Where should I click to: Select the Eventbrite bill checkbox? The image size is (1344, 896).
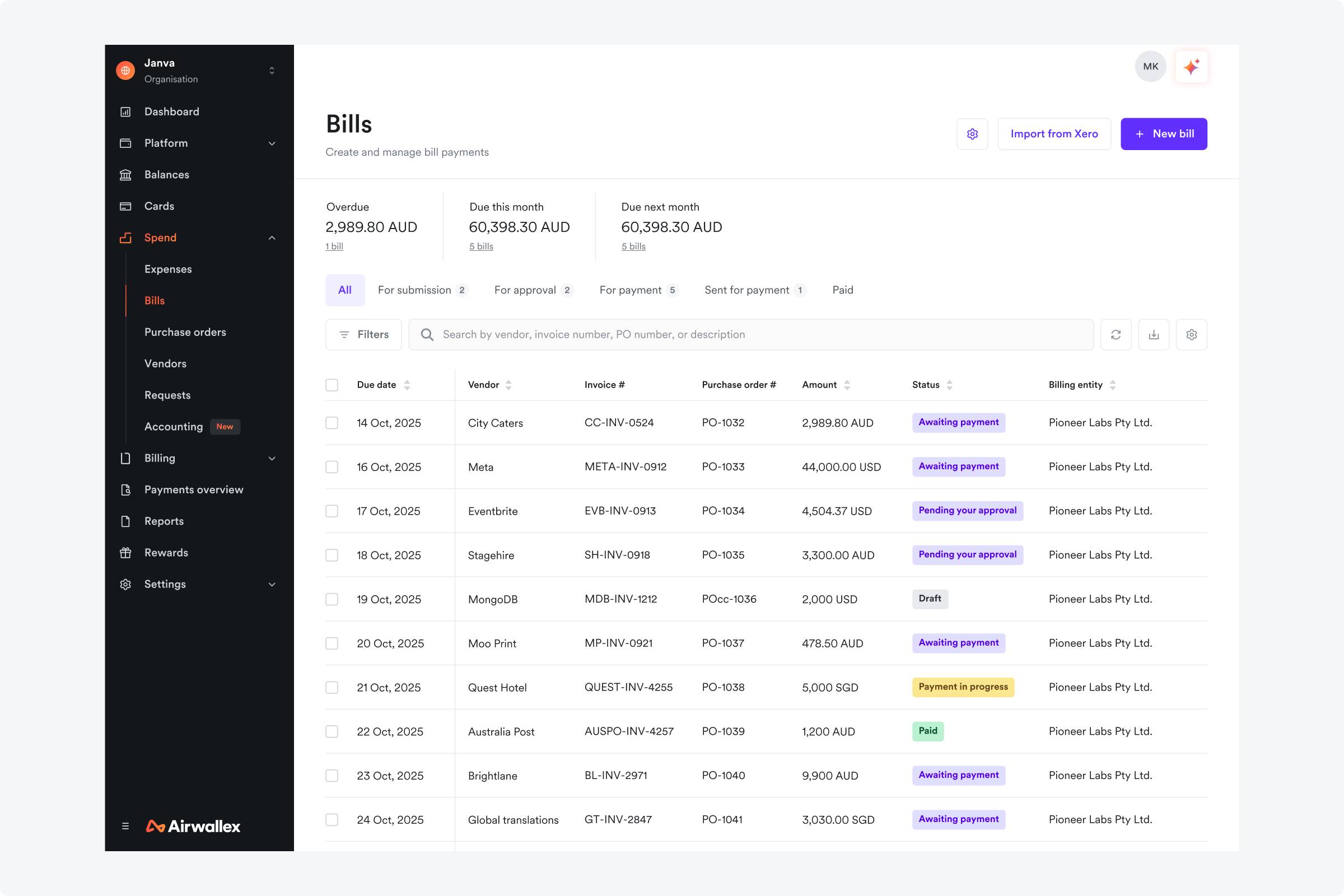tap(332, 511)
